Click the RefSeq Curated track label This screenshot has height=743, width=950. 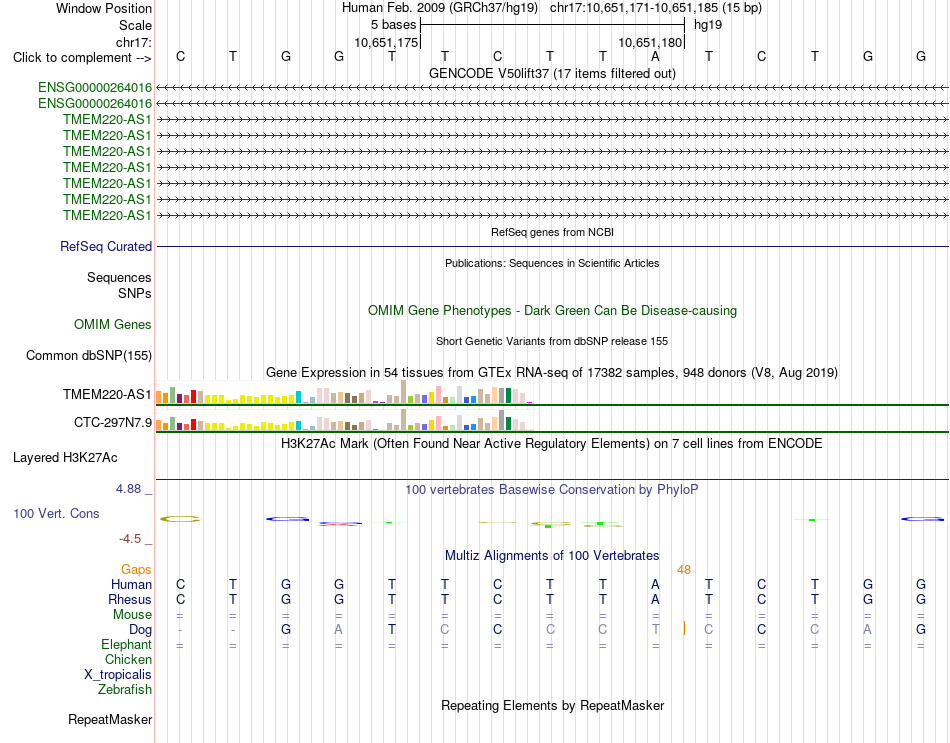coord(106,247)
